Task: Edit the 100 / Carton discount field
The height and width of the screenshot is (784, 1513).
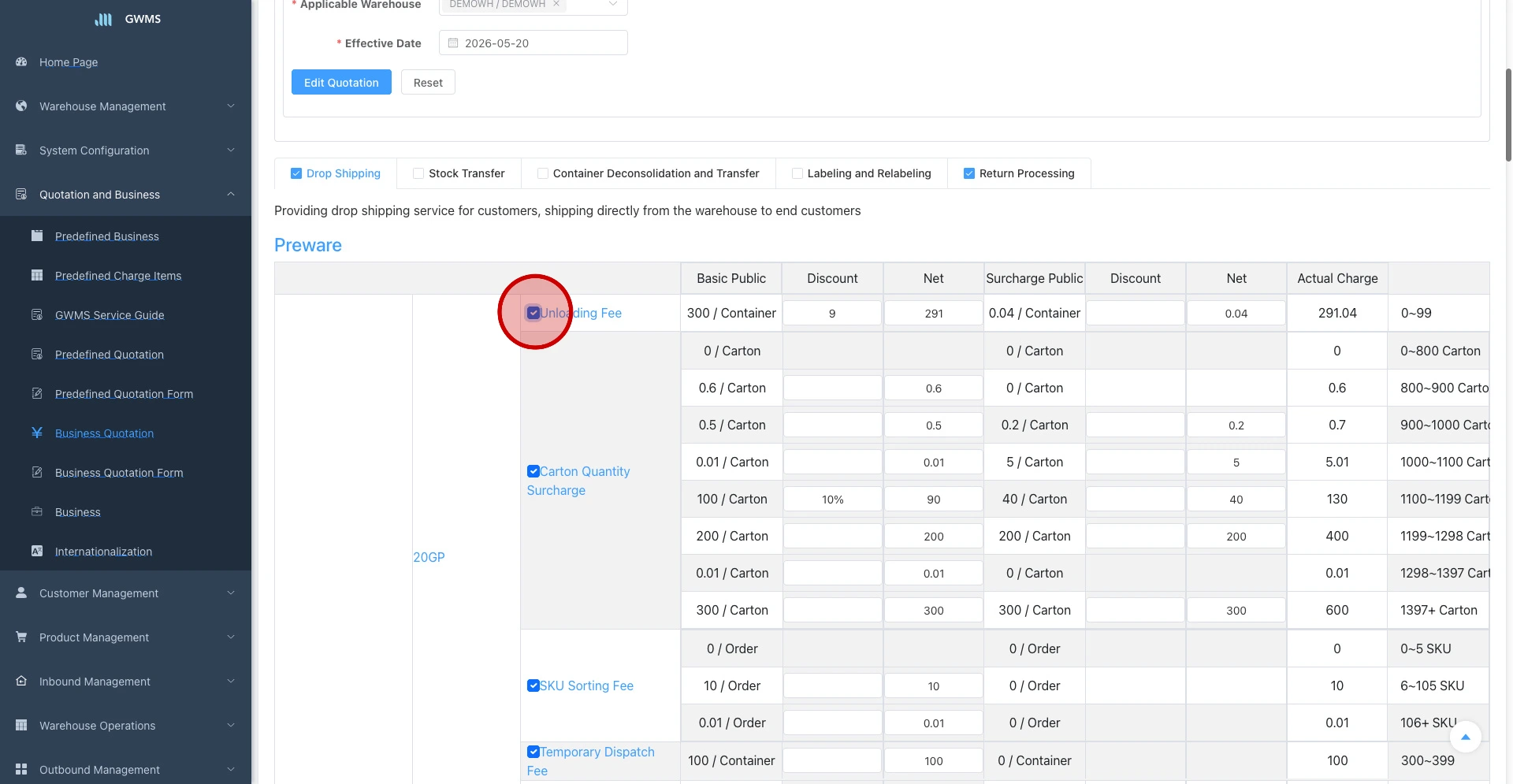Action: pos(832,499)
